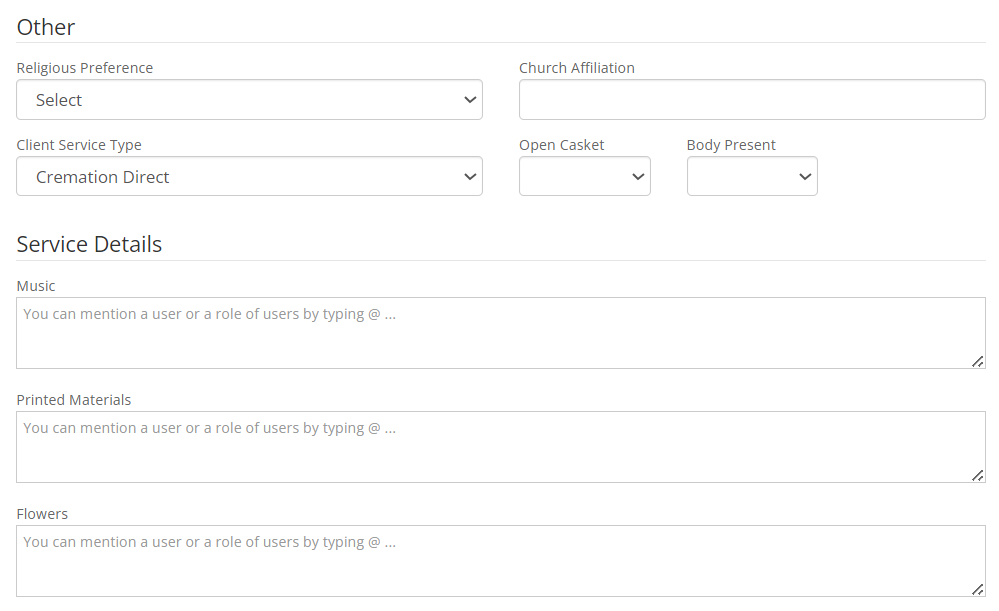
Task: Select the Cremation Direct value text
Action: pyautogui.click(x=101, y=176)
